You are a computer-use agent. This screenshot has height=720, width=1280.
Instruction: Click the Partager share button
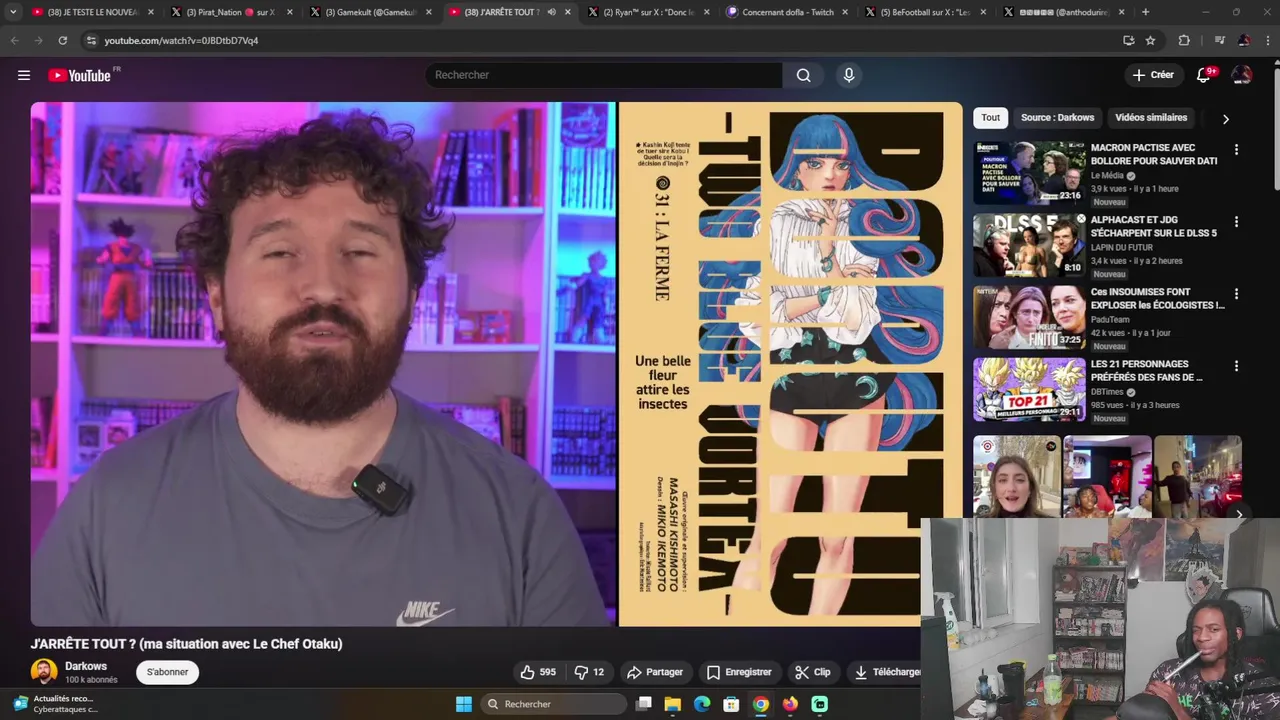pos(655,672)
